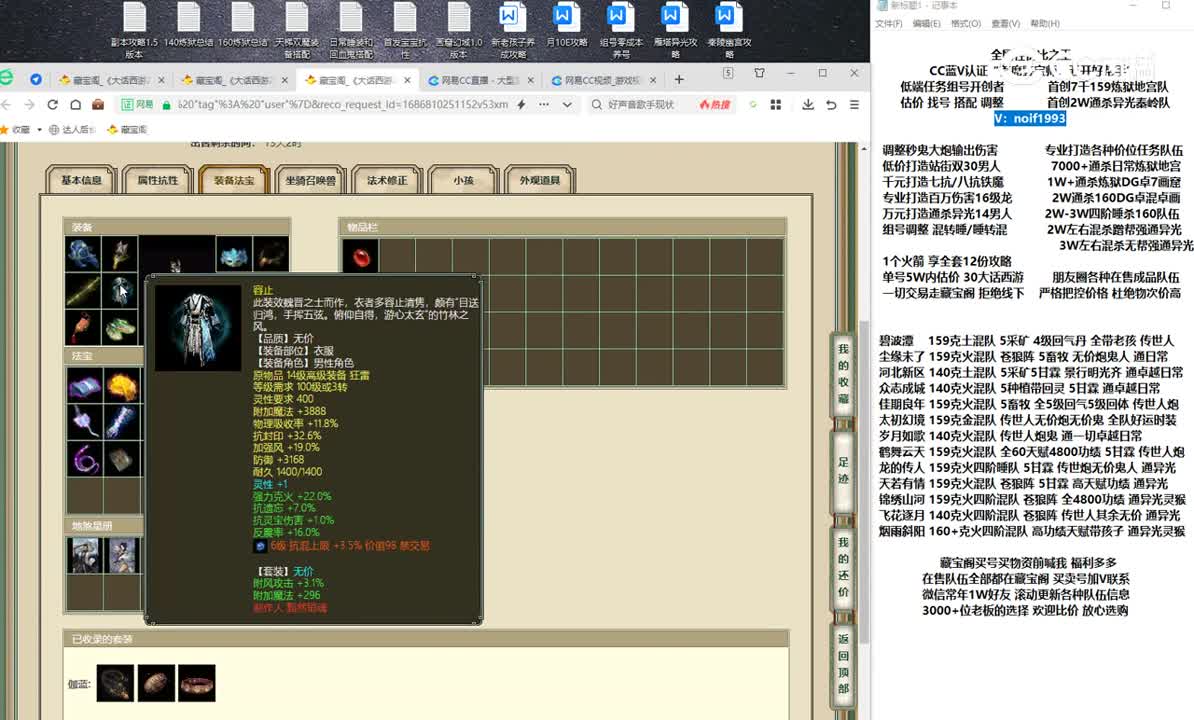Click the 返回顶部 side button

(x=843, y=663)
